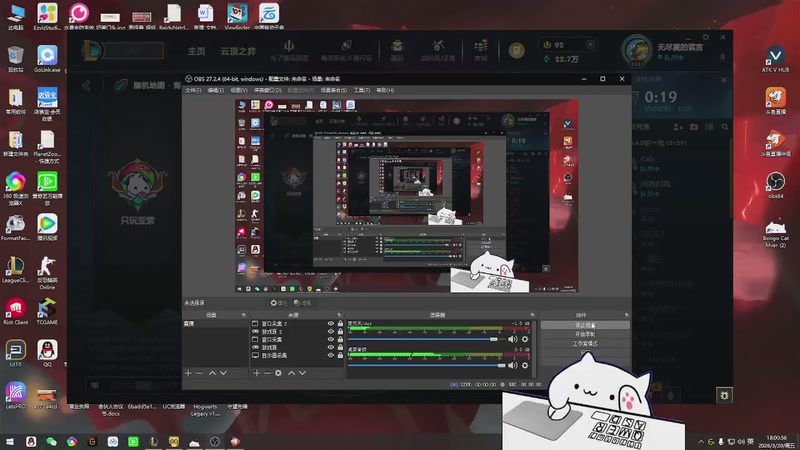Open Windows Start menu
This screenshot has height=450, width=800.
point(10,441)
